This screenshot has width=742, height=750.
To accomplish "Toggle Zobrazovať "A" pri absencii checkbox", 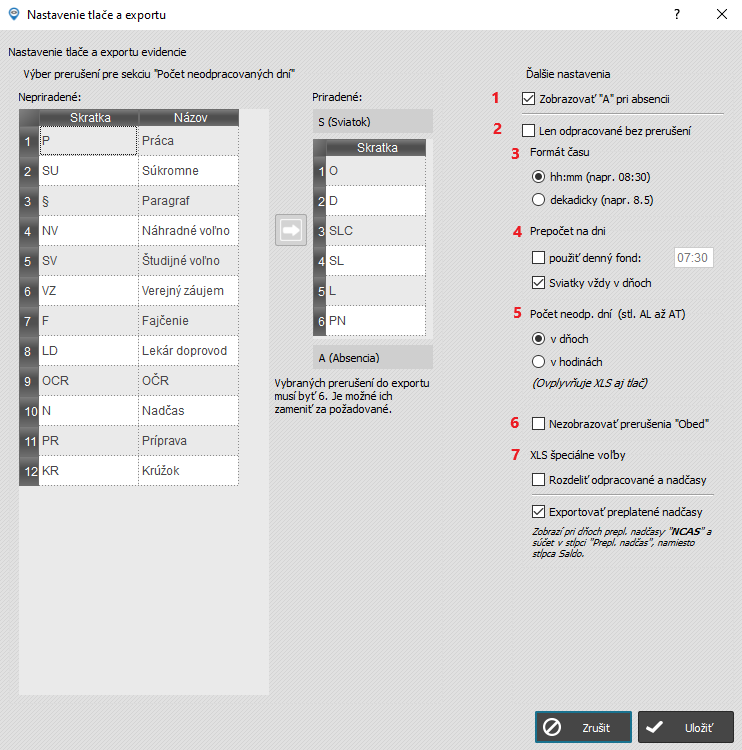I will pyautogui.click(x=528, y=99).
